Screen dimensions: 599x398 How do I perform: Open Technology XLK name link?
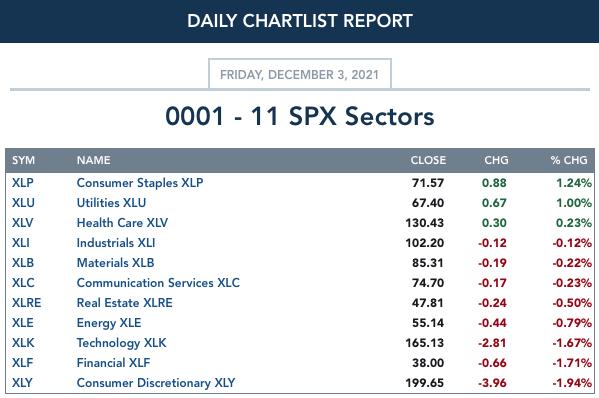[121, 343]
